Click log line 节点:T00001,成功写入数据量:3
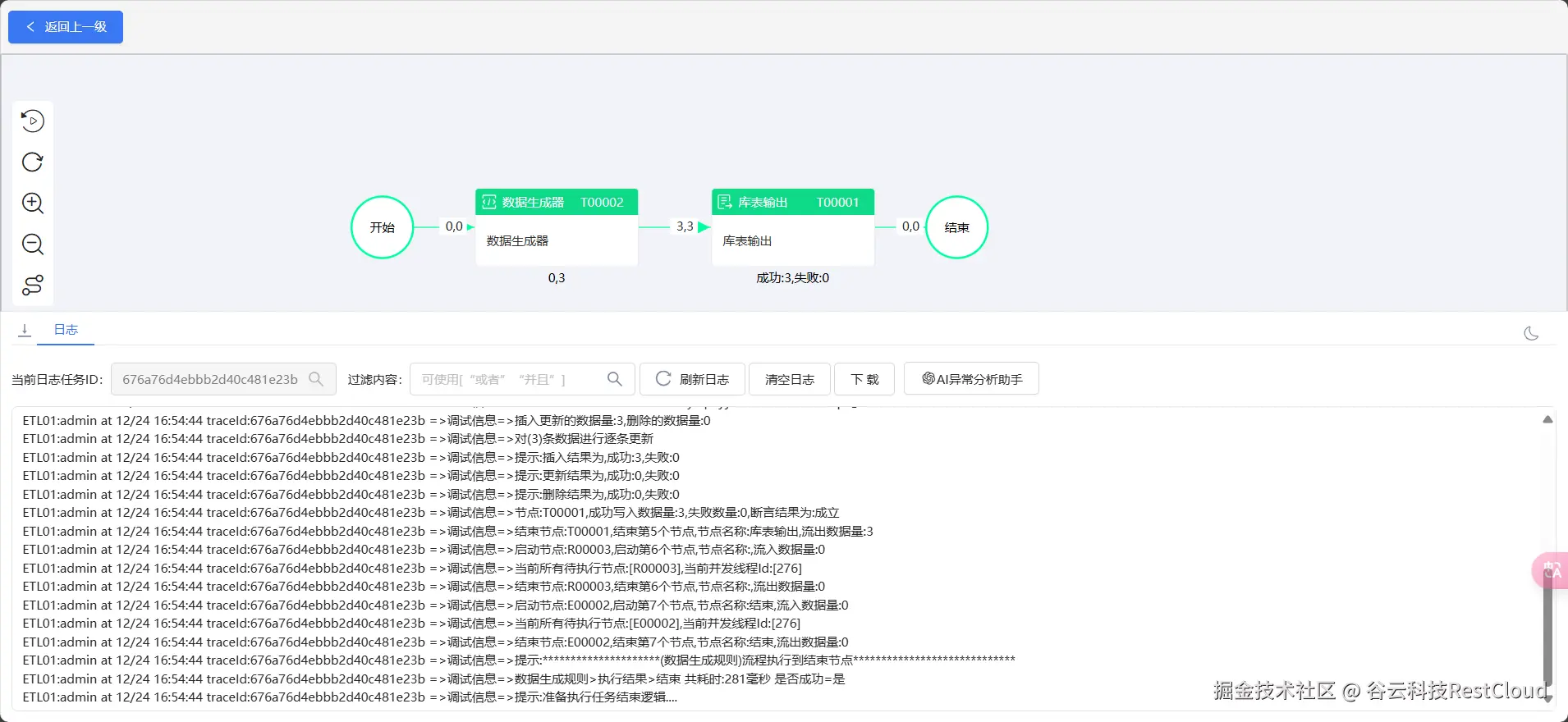Viewport: 1568px width, 722px height. pos(431,513)
